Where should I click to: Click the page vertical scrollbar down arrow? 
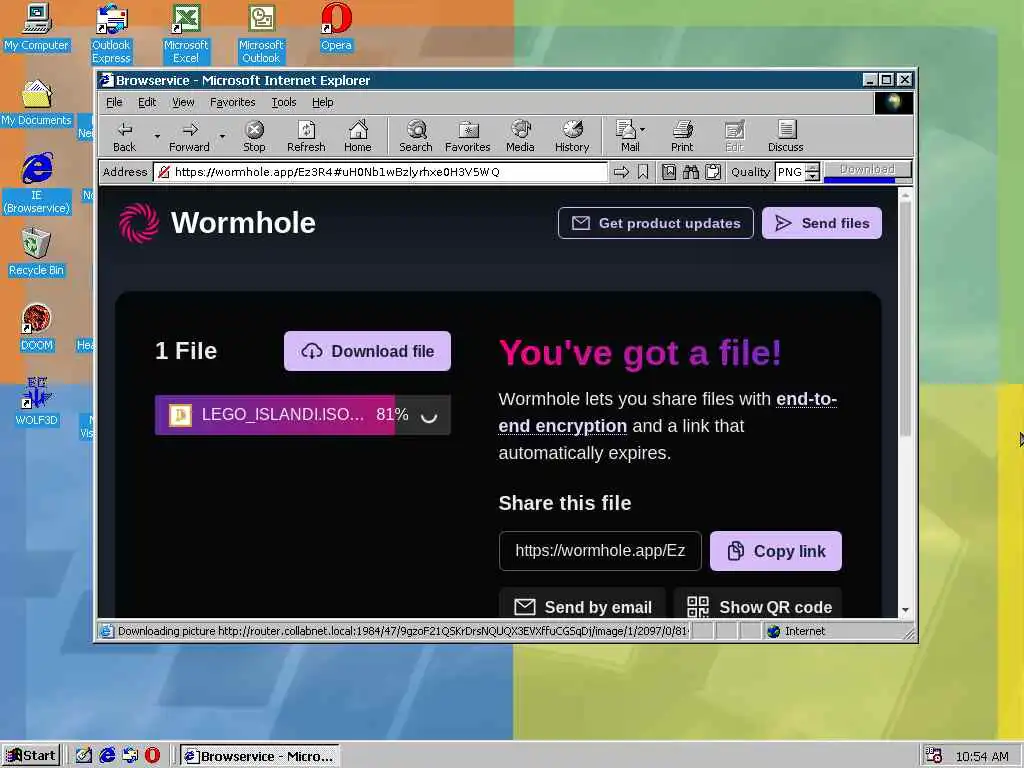905,610
